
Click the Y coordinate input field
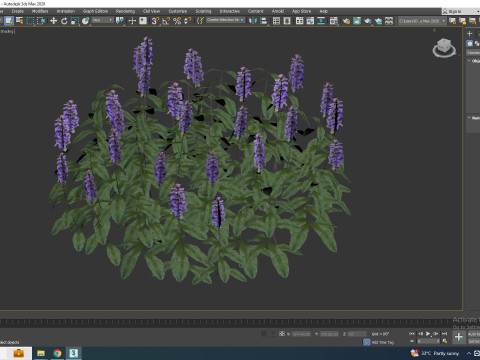point(329,334)
